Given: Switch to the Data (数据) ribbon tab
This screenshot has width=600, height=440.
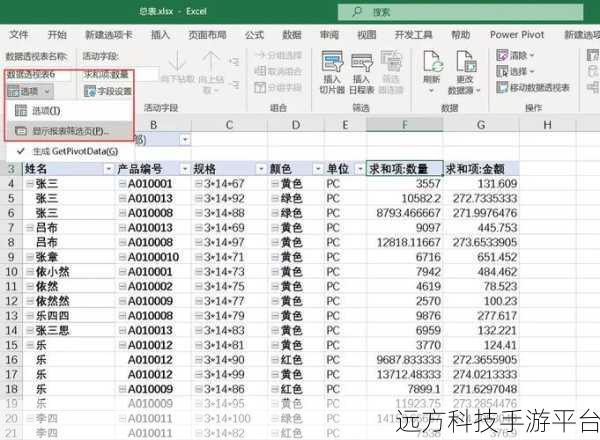Looking at the screenshot, I should coord(292,35).
